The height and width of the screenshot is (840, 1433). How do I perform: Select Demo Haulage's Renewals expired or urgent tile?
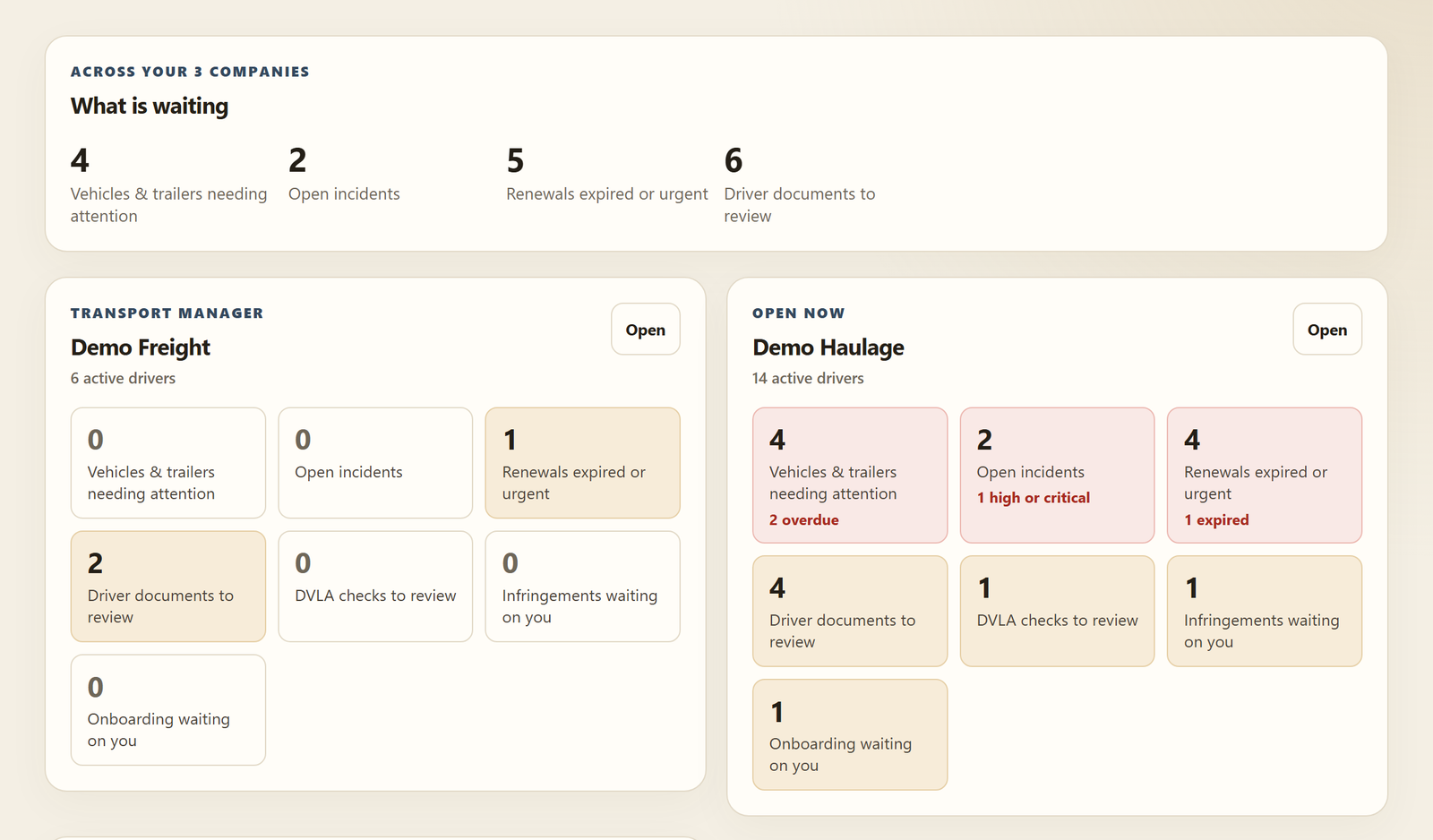tap(1265, 476)
